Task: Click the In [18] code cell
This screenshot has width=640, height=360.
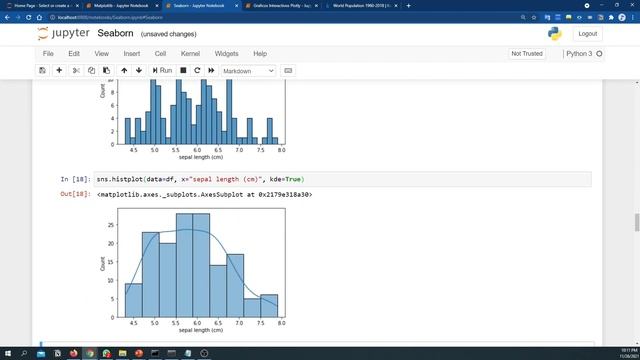Action: click(x=342, y=179)
